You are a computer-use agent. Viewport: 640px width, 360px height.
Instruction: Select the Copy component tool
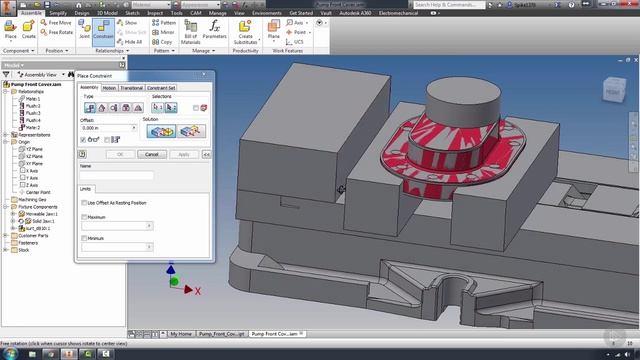162,42
